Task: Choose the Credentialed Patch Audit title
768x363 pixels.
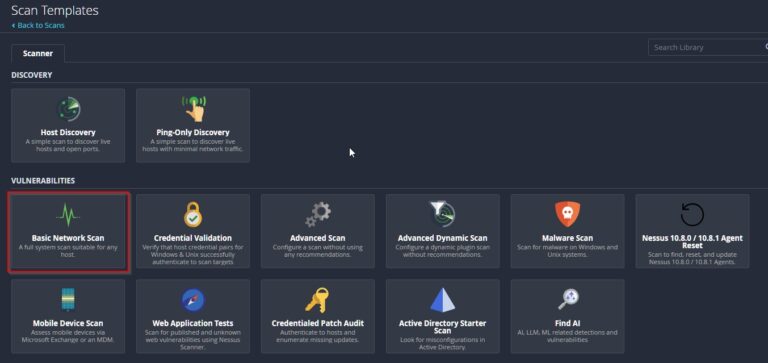Action: [318, 323]
